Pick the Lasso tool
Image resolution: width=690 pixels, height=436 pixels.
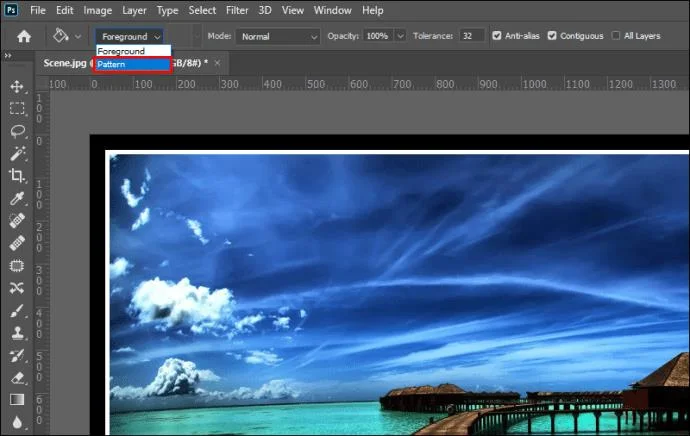17,131
